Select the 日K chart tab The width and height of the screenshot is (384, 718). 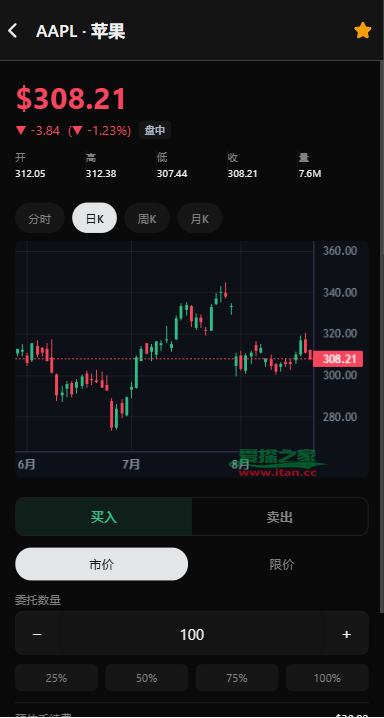(x=94, y=218)
